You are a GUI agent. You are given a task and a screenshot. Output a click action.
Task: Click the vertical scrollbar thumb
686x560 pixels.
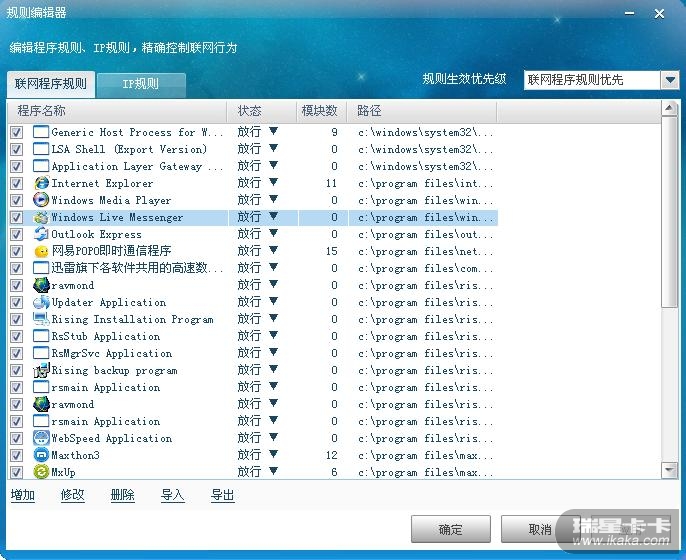pyautogui.click(x=669, y=211)
